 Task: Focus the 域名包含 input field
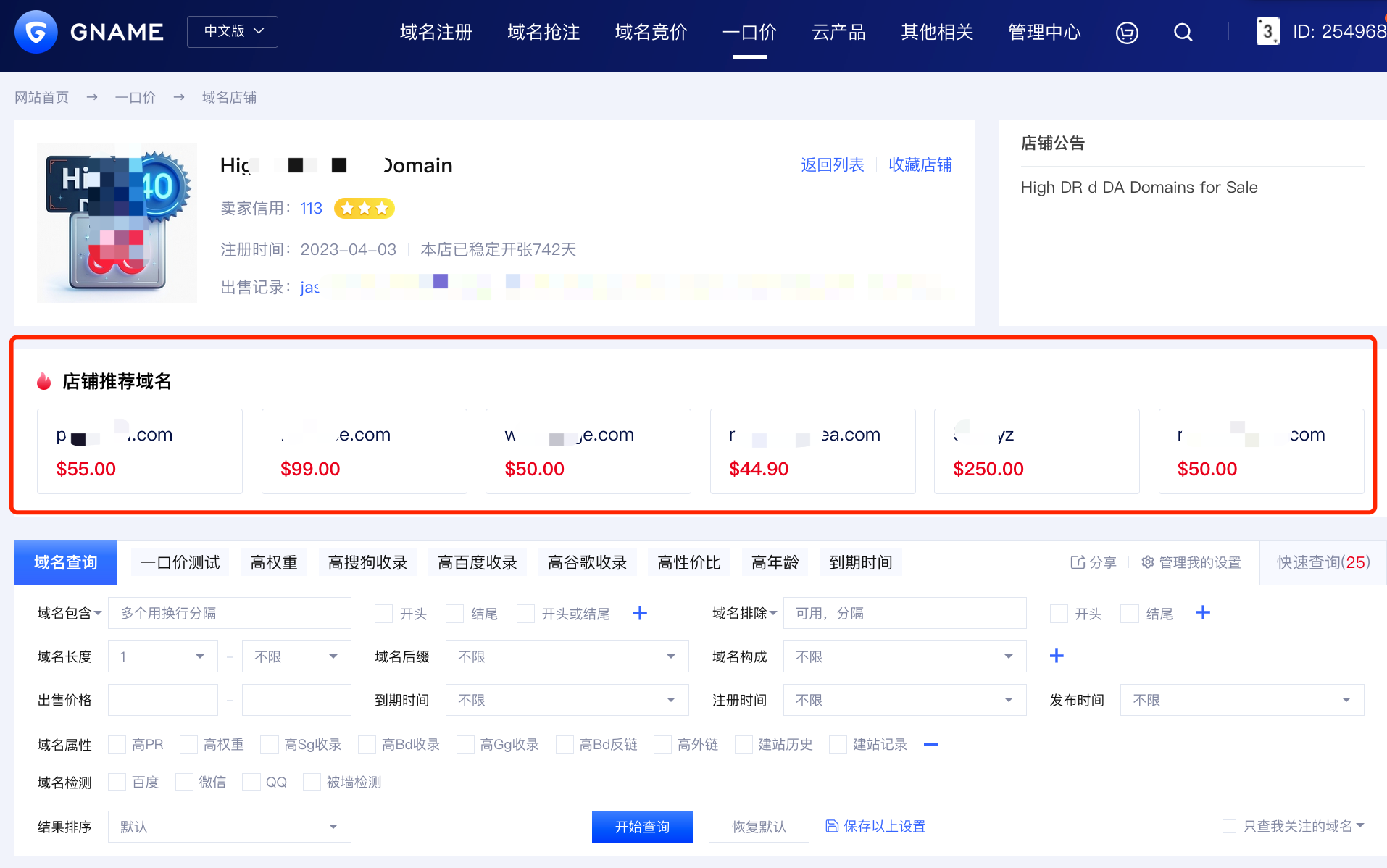[230, 613]
